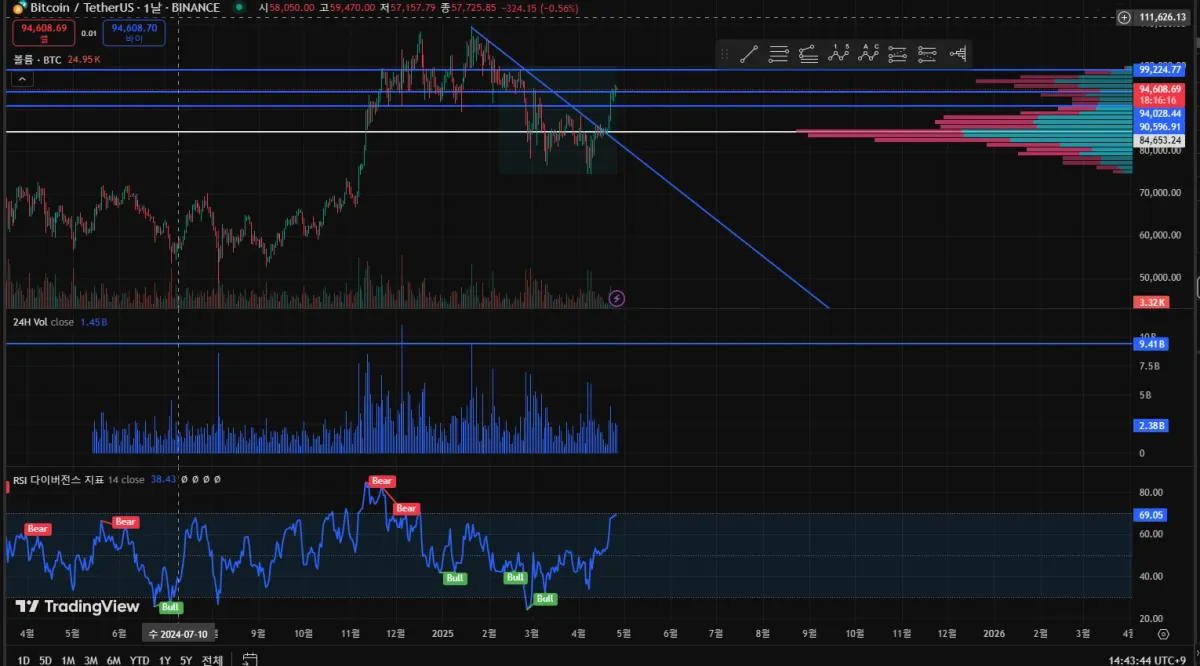1200x666 pixels.
Task: Select the 5D date range
Action: tap(46, 660)
